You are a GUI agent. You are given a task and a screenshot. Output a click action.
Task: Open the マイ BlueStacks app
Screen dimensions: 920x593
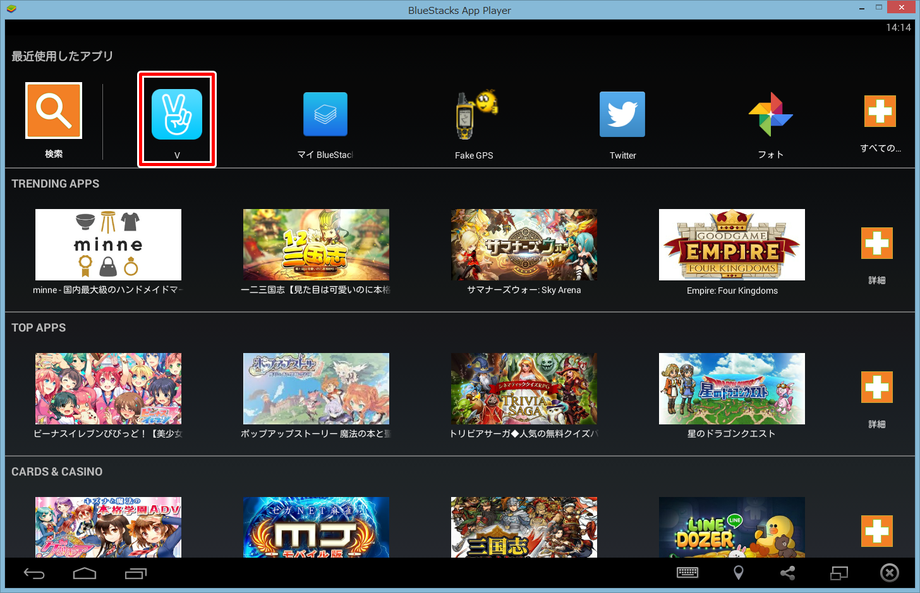click(325, 114)
